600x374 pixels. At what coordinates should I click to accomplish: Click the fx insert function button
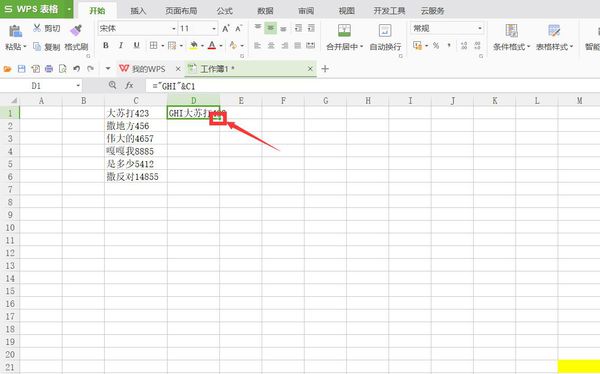pos(129,86)
